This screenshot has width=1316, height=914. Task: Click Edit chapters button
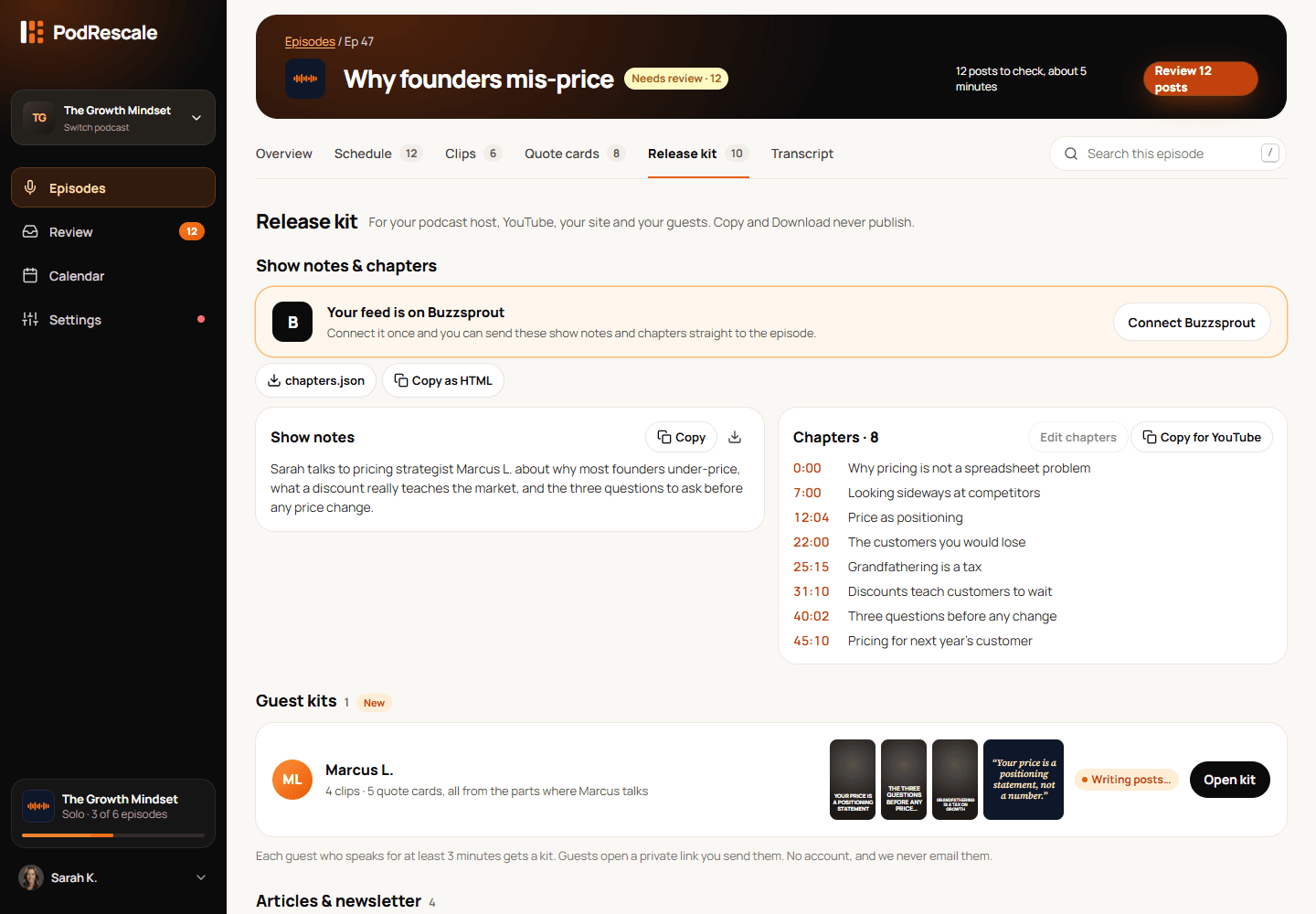pyautogui.click(x=1078, y=437)
